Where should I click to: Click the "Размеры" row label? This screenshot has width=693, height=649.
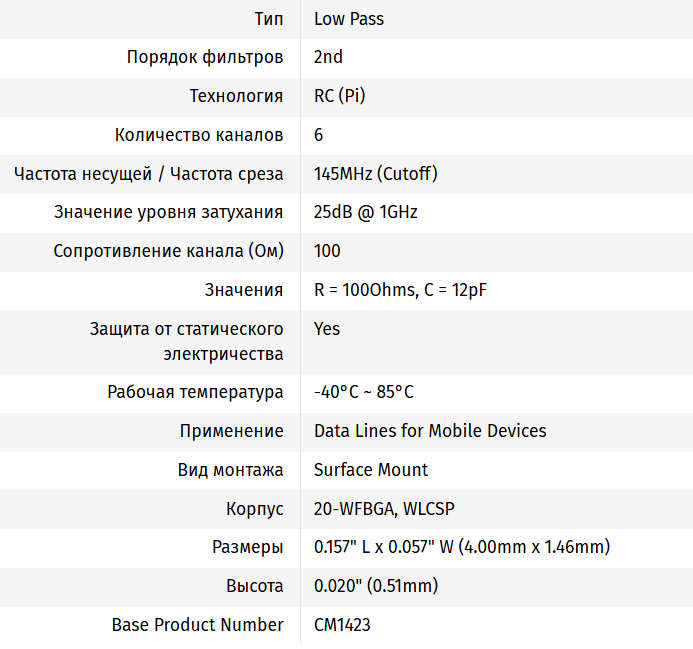pos(248,547)
